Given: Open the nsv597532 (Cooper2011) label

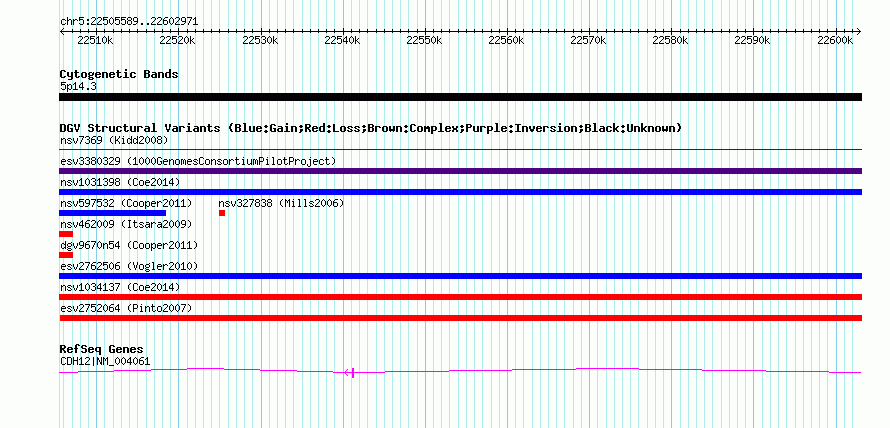Looking at the screenshot, I should (126, 203).
